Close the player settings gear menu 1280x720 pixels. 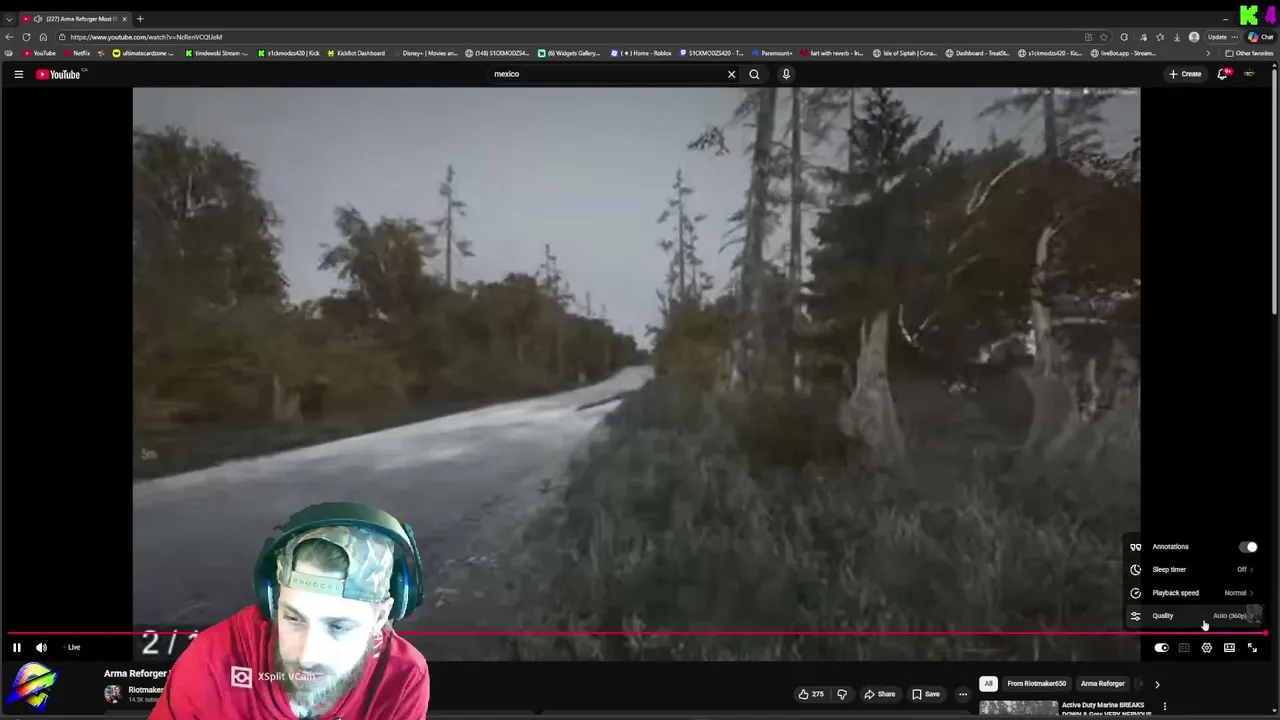click(x=1207, y=648)
